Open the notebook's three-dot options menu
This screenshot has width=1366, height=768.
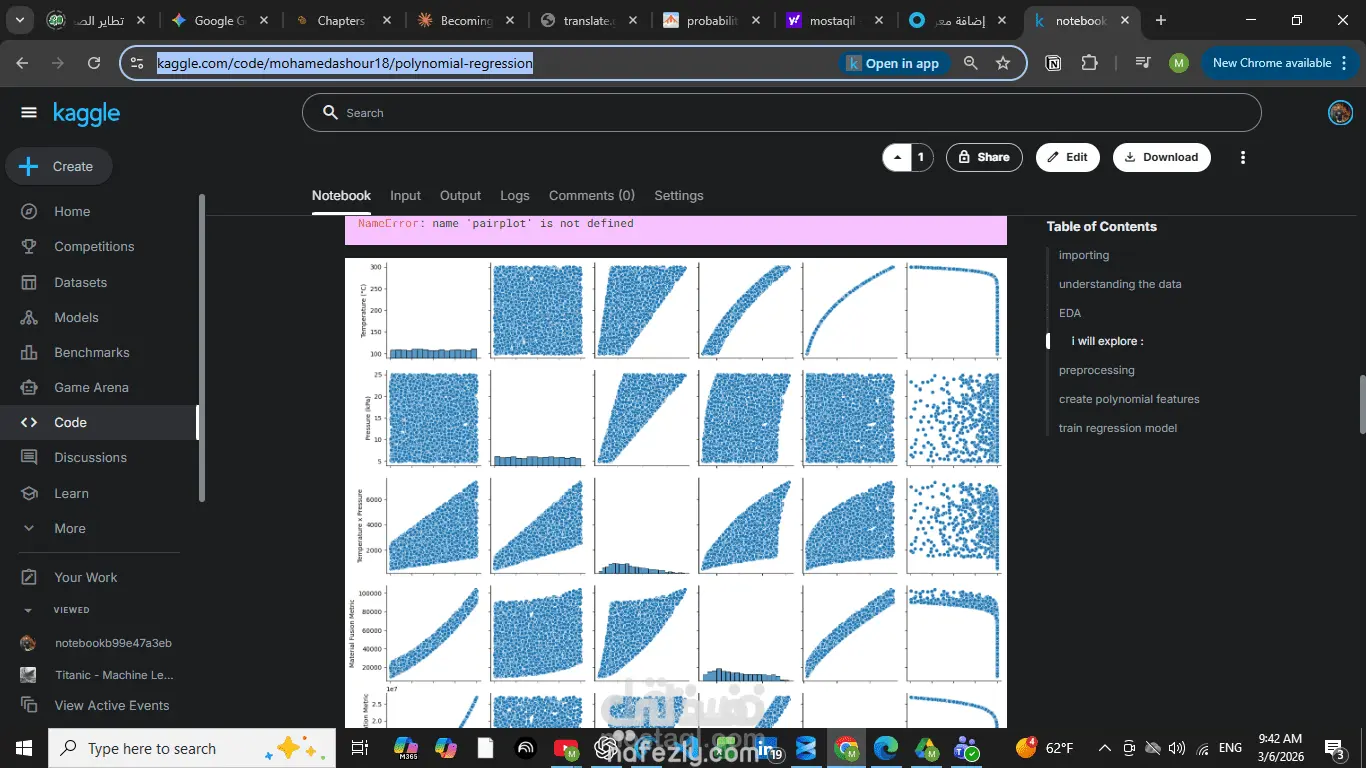tap(1243, 157)
